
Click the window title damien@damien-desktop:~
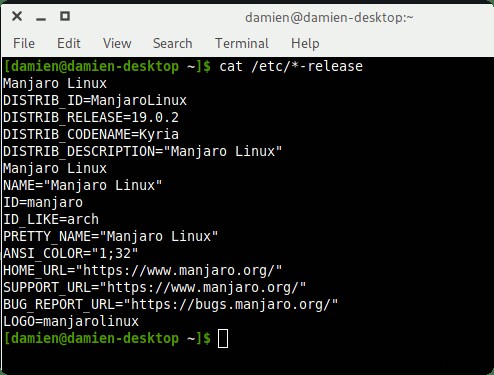(329, 17)
